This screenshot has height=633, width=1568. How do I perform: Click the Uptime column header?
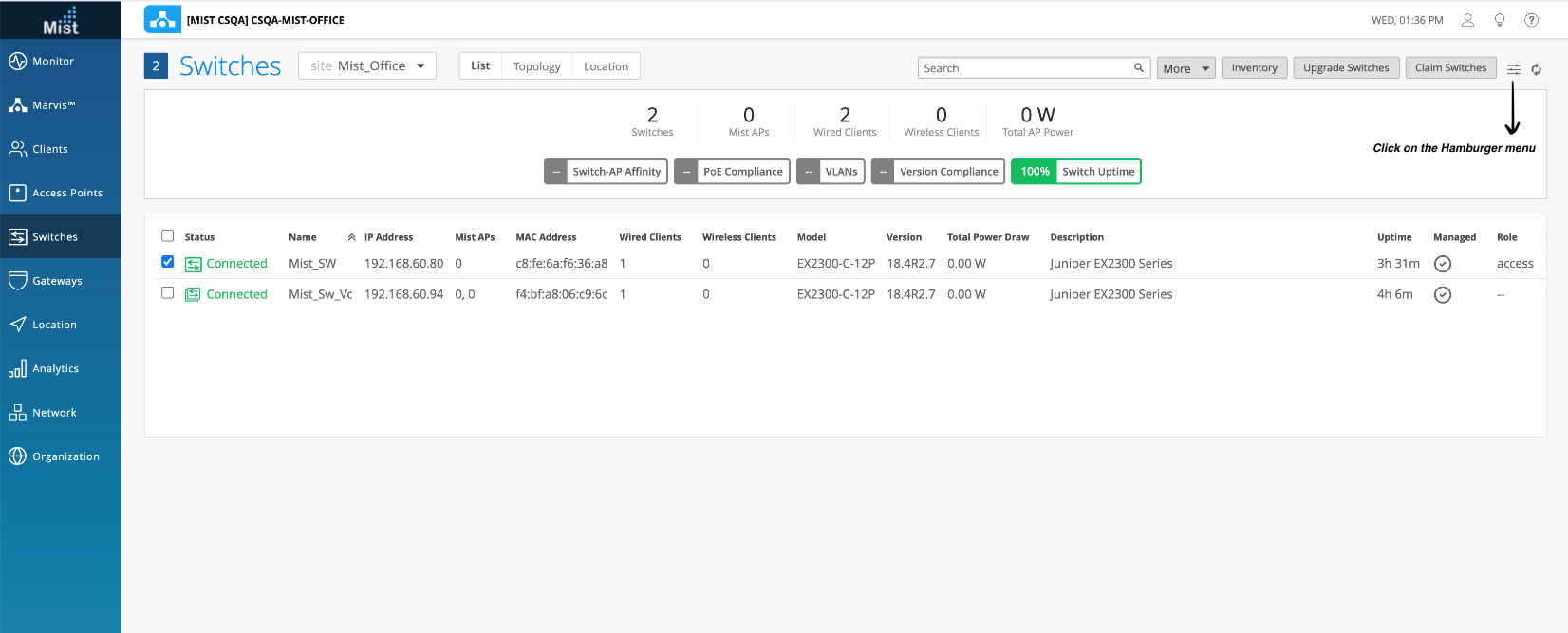pyautogui.click(x=1394, y=237)
